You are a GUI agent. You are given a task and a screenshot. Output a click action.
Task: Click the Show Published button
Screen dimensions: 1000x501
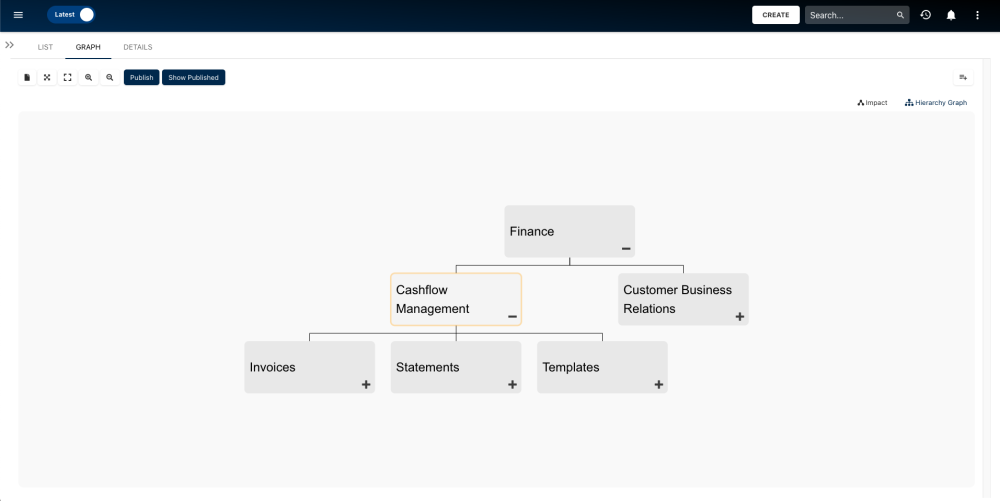tap(193, 77)
